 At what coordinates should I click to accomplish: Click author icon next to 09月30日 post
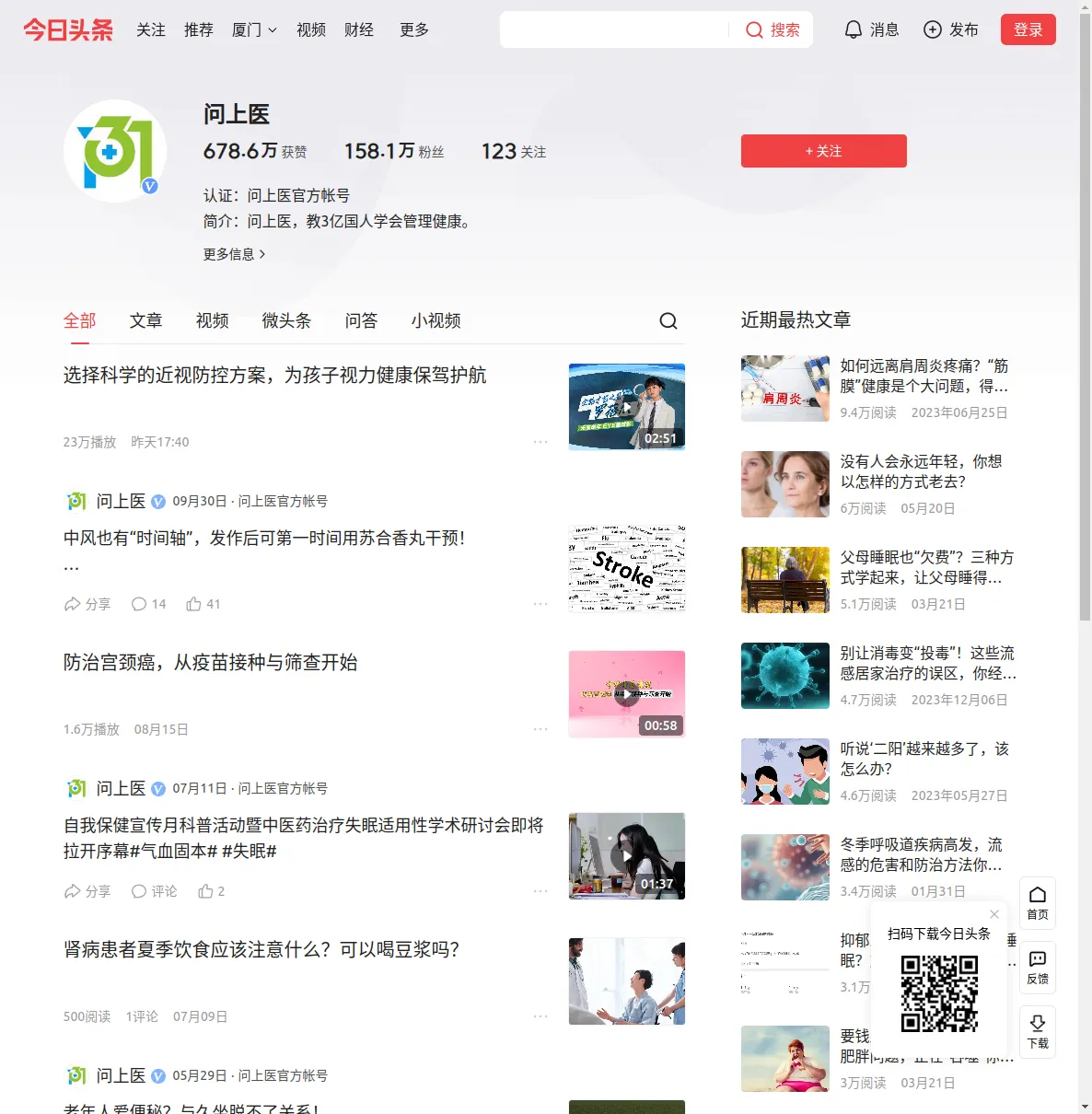click(76, 501)
